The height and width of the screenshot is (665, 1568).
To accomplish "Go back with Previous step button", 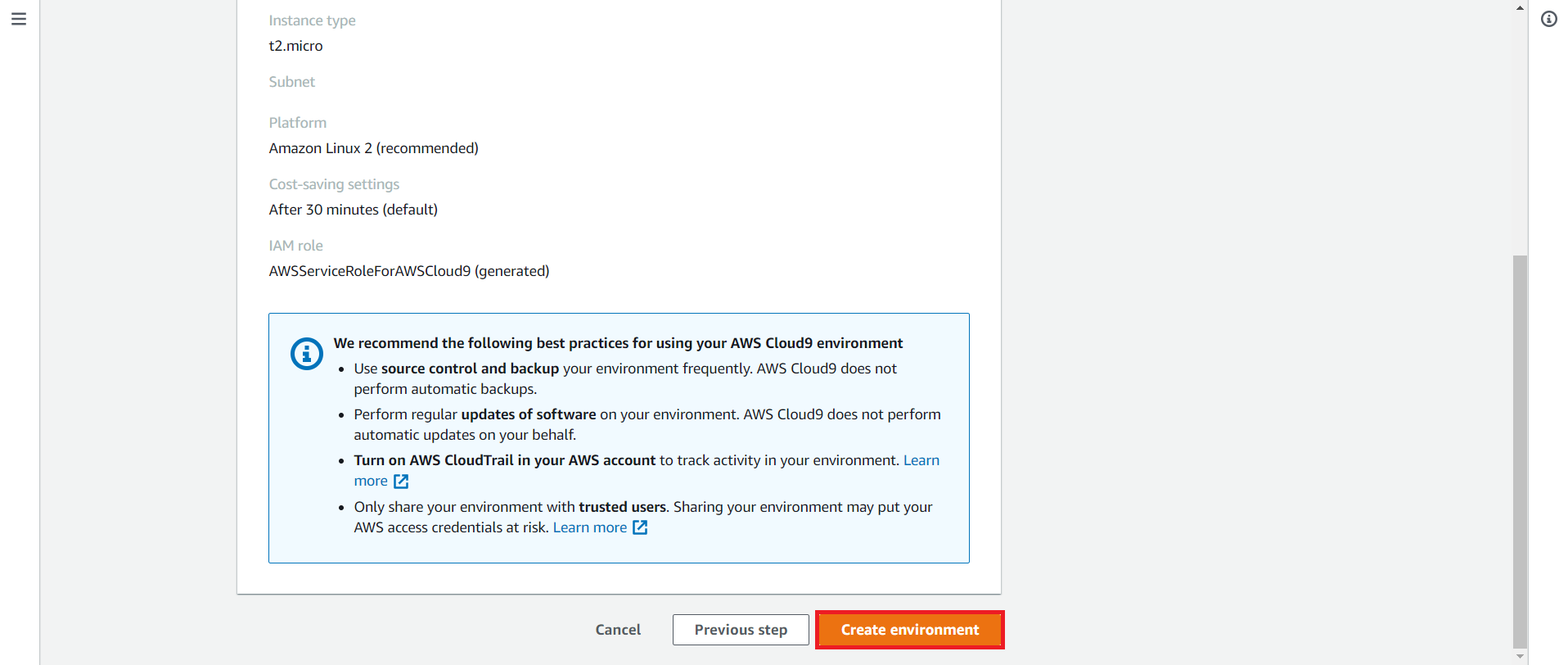I will (741, 630).
